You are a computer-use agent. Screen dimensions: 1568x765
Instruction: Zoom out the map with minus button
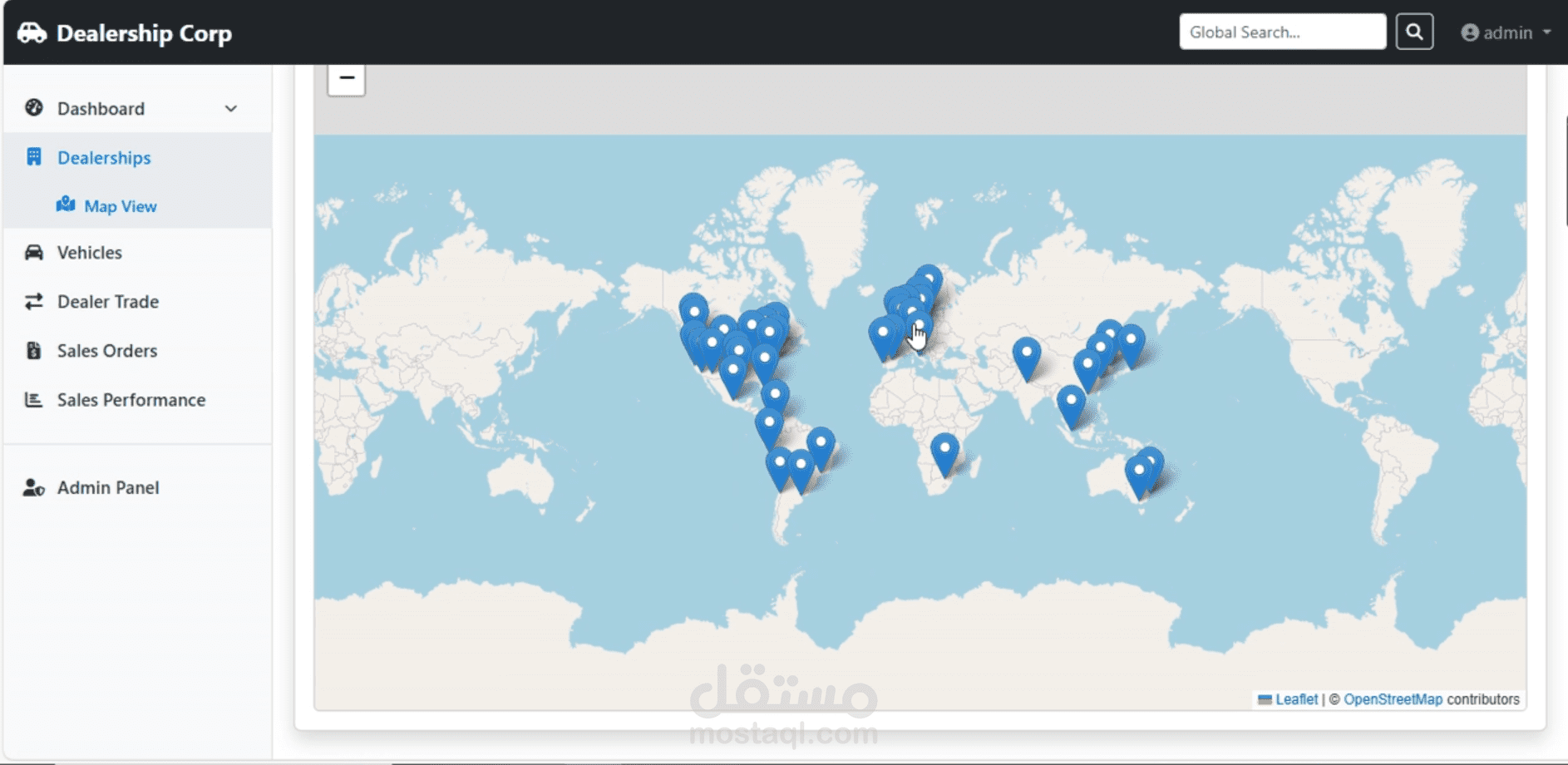click(347, 77)
